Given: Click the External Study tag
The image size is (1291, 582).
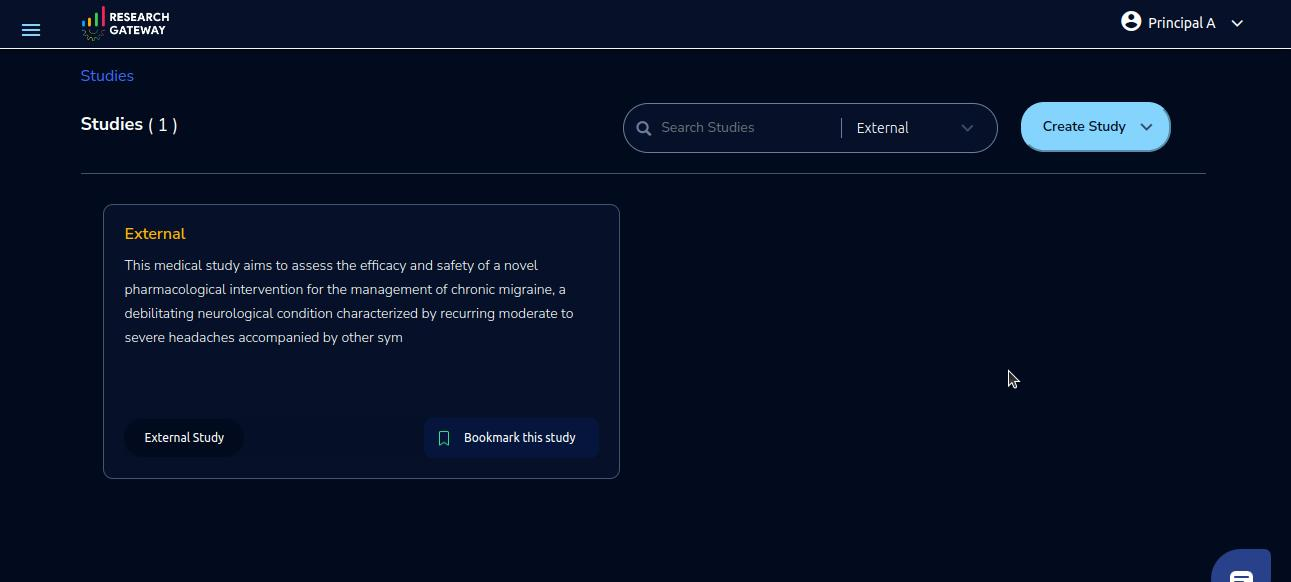Looking at the screenshot, I should coord(184,438).
